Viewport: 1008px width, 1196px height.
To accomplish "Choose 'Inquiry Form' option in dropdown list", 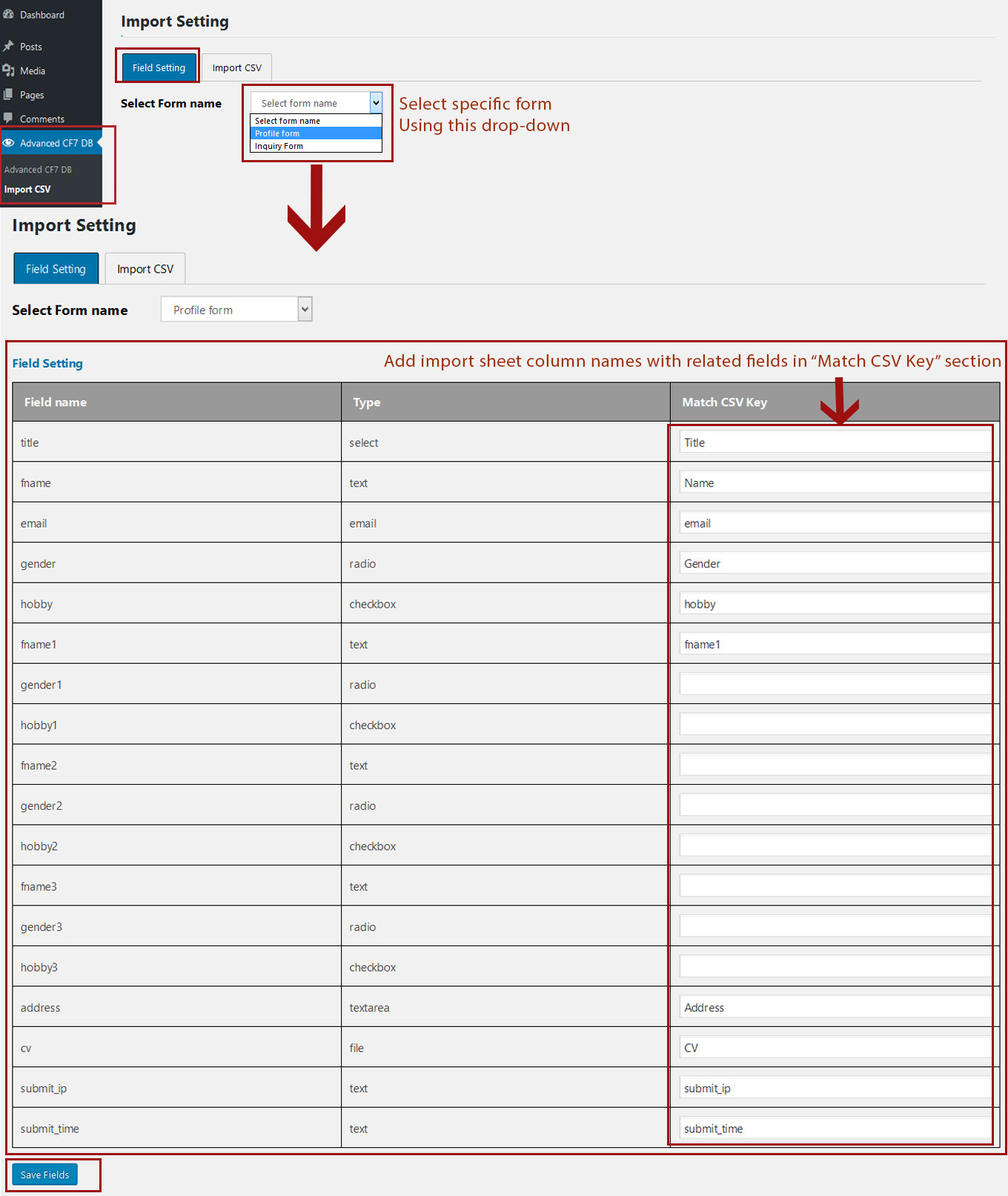I will click(x=316, y=146).
